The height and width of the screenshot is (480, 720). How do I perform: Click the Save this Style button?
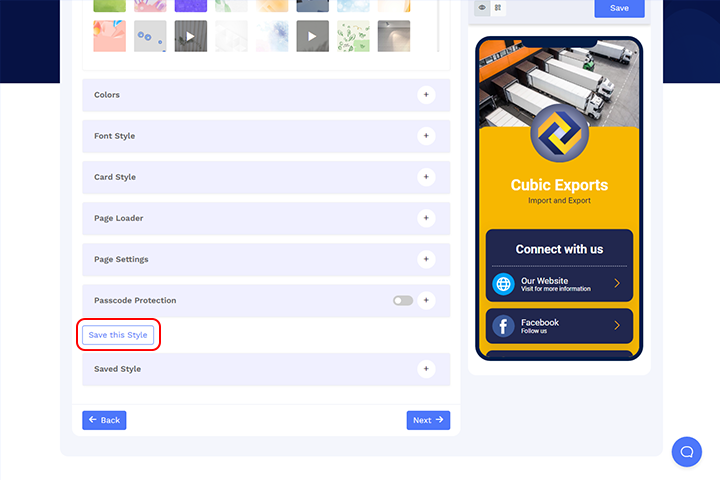tap(118, 335)
